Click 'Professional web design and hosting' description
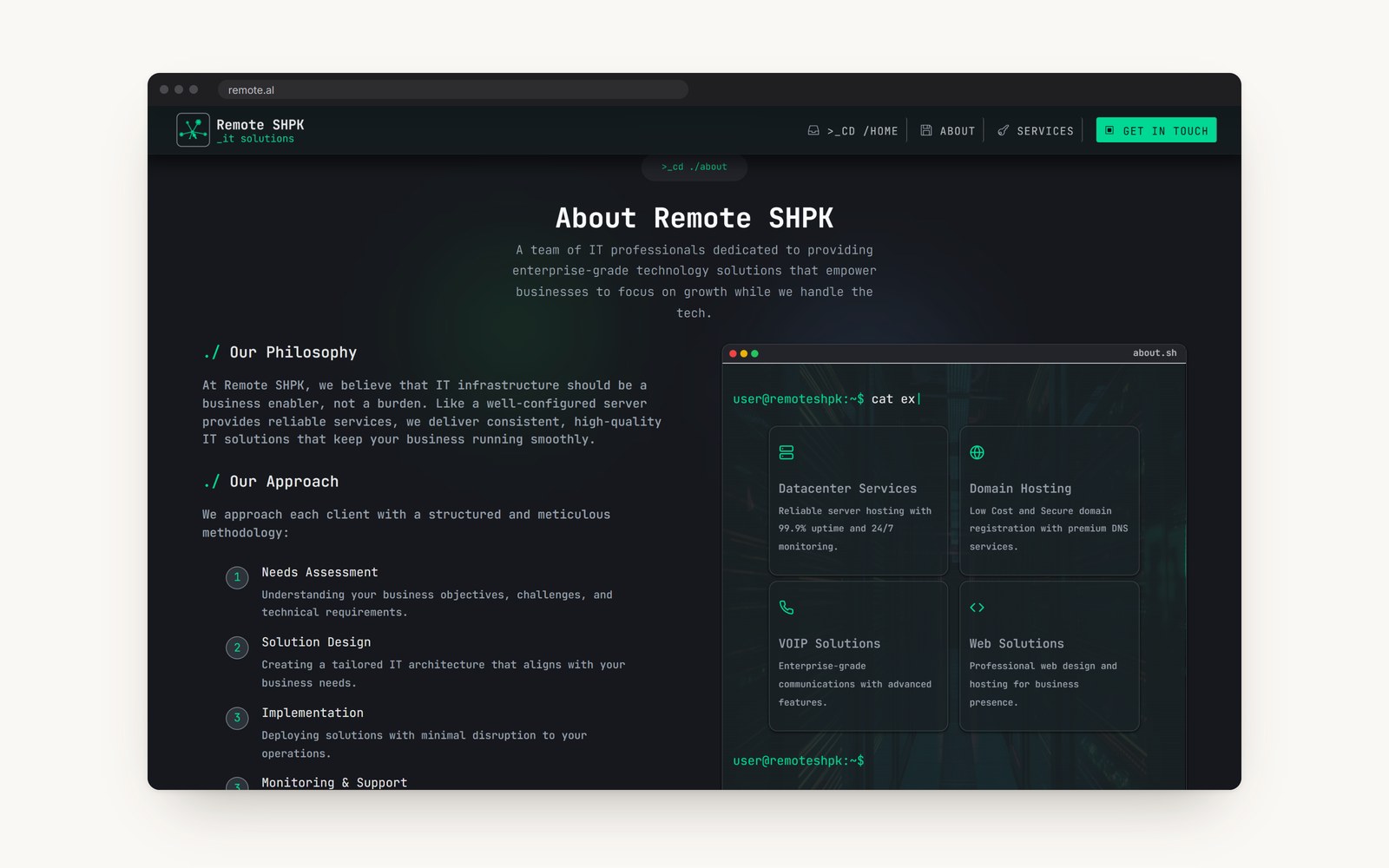Screen dimensions: 1389x868 [x=1043, y=684]
